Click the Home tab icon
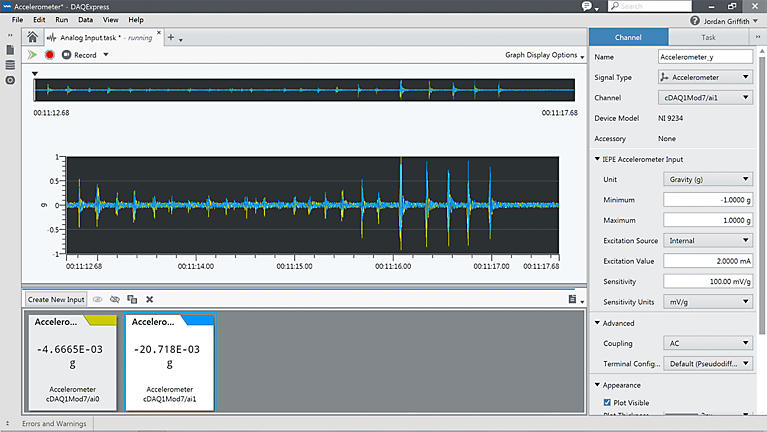This screenshot has height=432, width=767. 33,37
